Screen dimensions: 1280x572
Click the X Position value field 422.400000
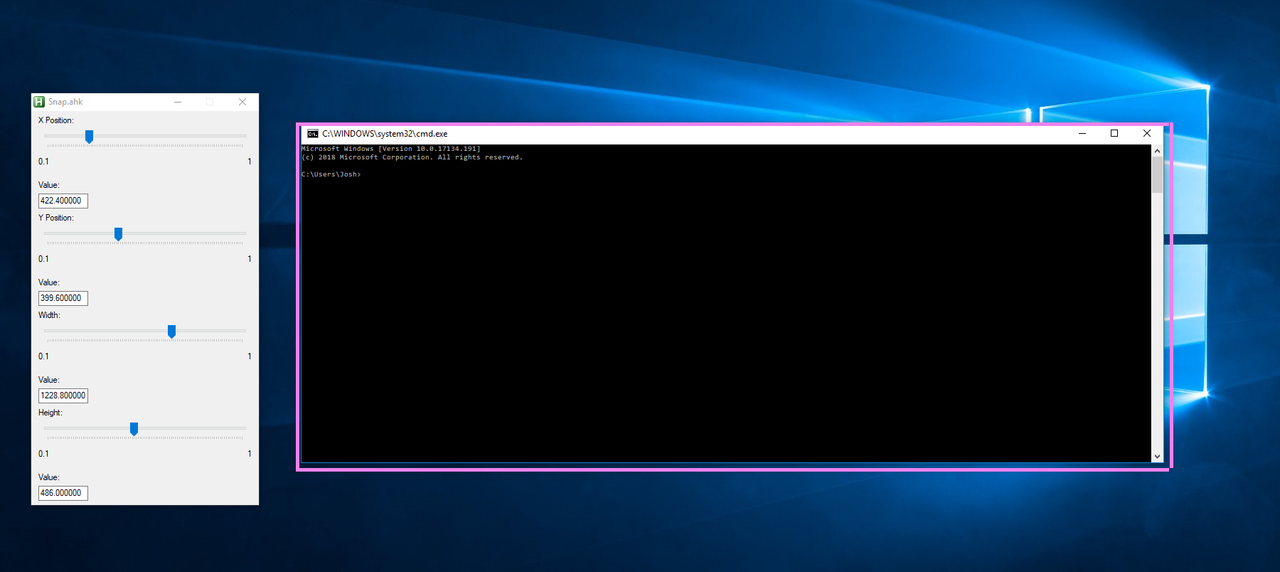pyautogui.click(x=63, y=201)
